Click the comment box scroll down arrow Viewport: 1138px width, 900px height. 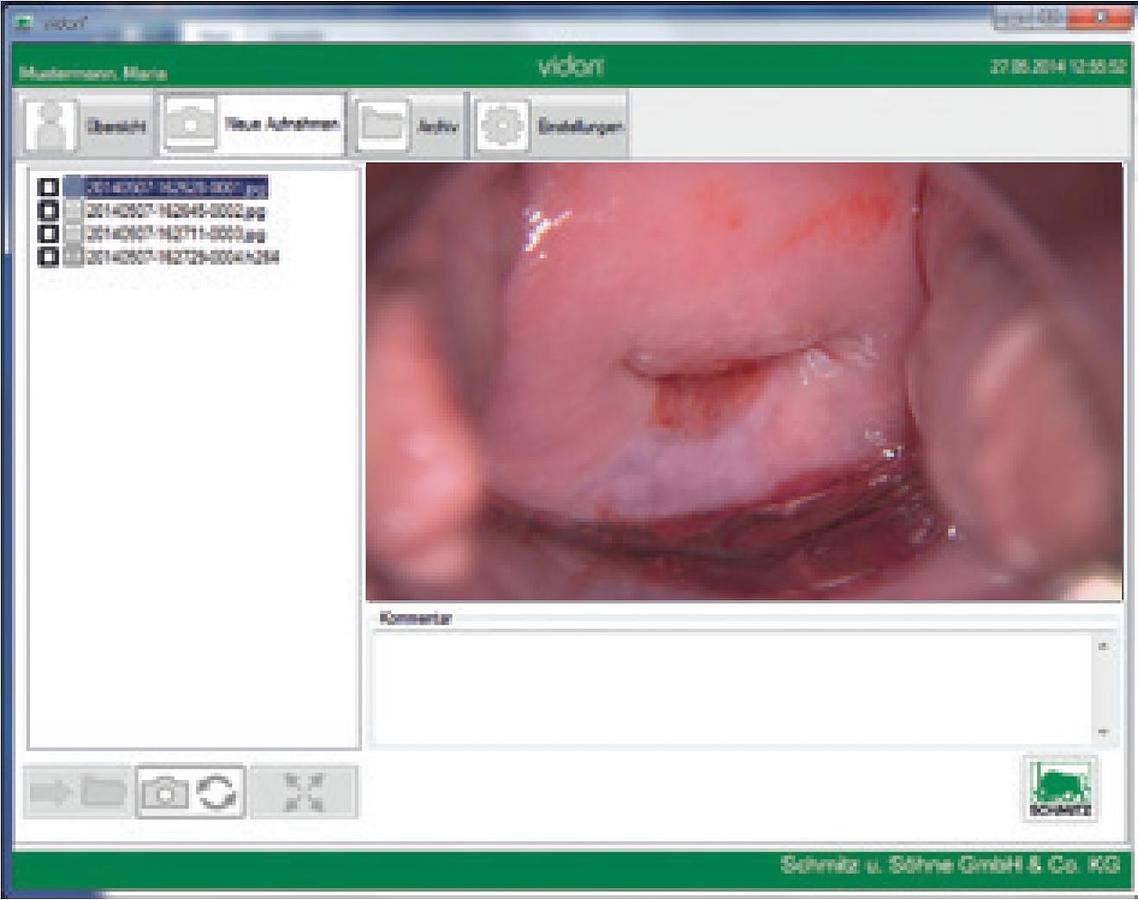[1103, 732]
